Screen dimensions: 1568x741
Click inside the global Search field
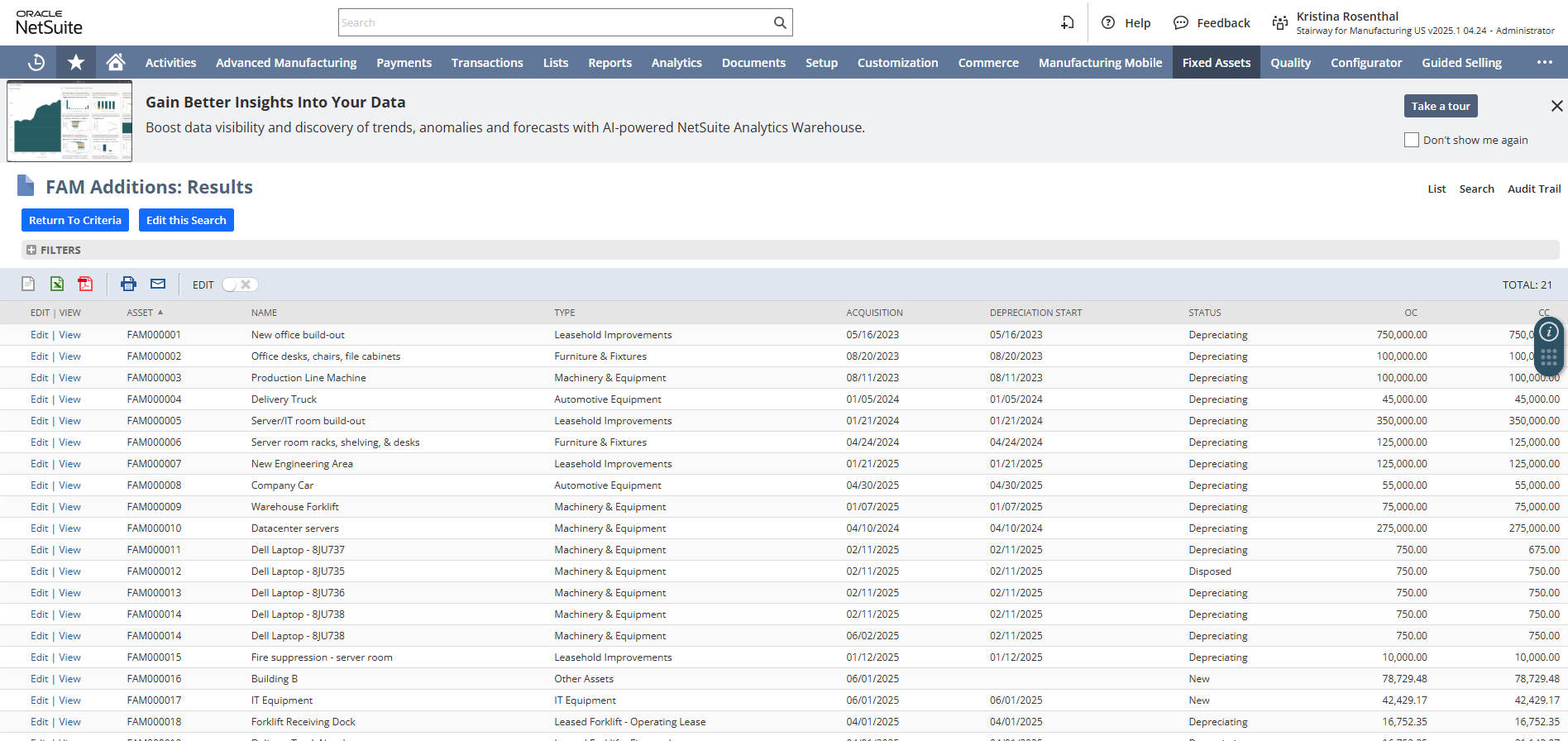tap(554, 22)
